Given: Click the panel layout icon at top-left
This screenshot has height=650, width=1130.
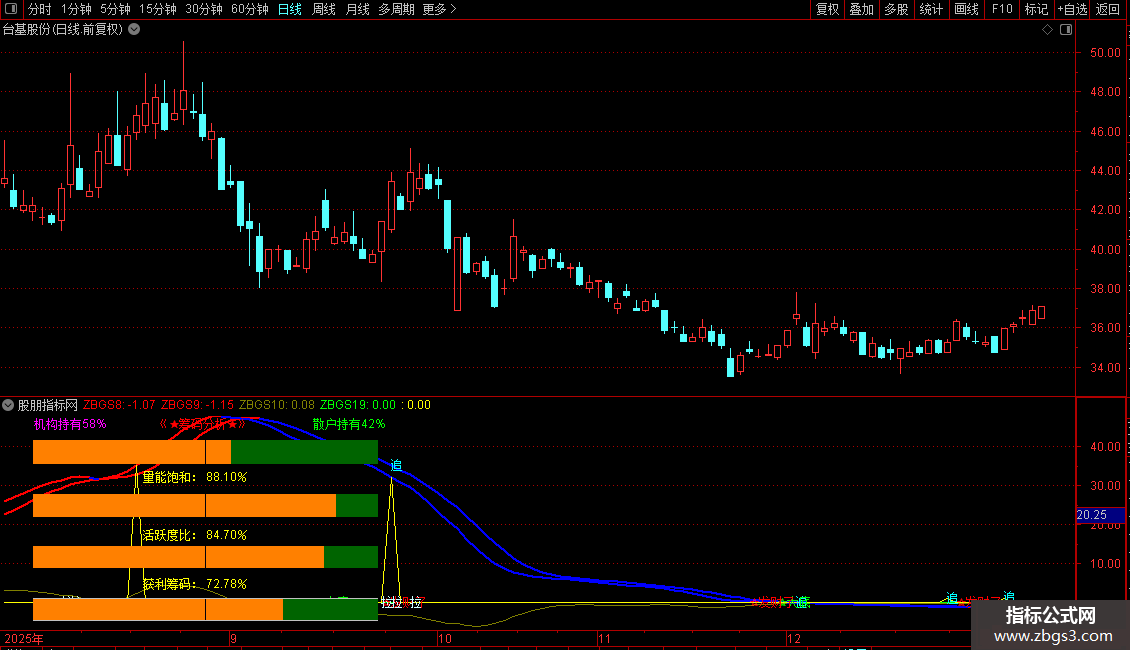Looking at the screenshot, I should tap(11, 9).
